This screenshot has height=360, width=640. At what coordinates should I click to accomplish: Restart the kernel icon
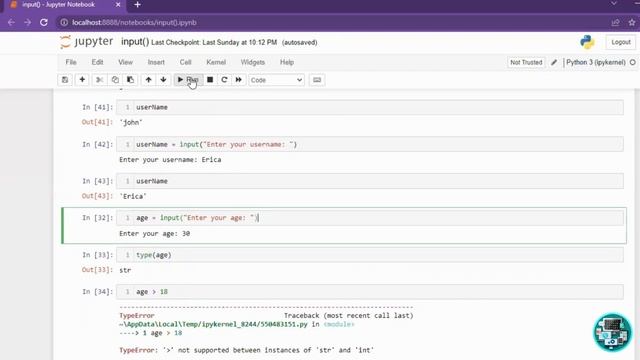224,80
